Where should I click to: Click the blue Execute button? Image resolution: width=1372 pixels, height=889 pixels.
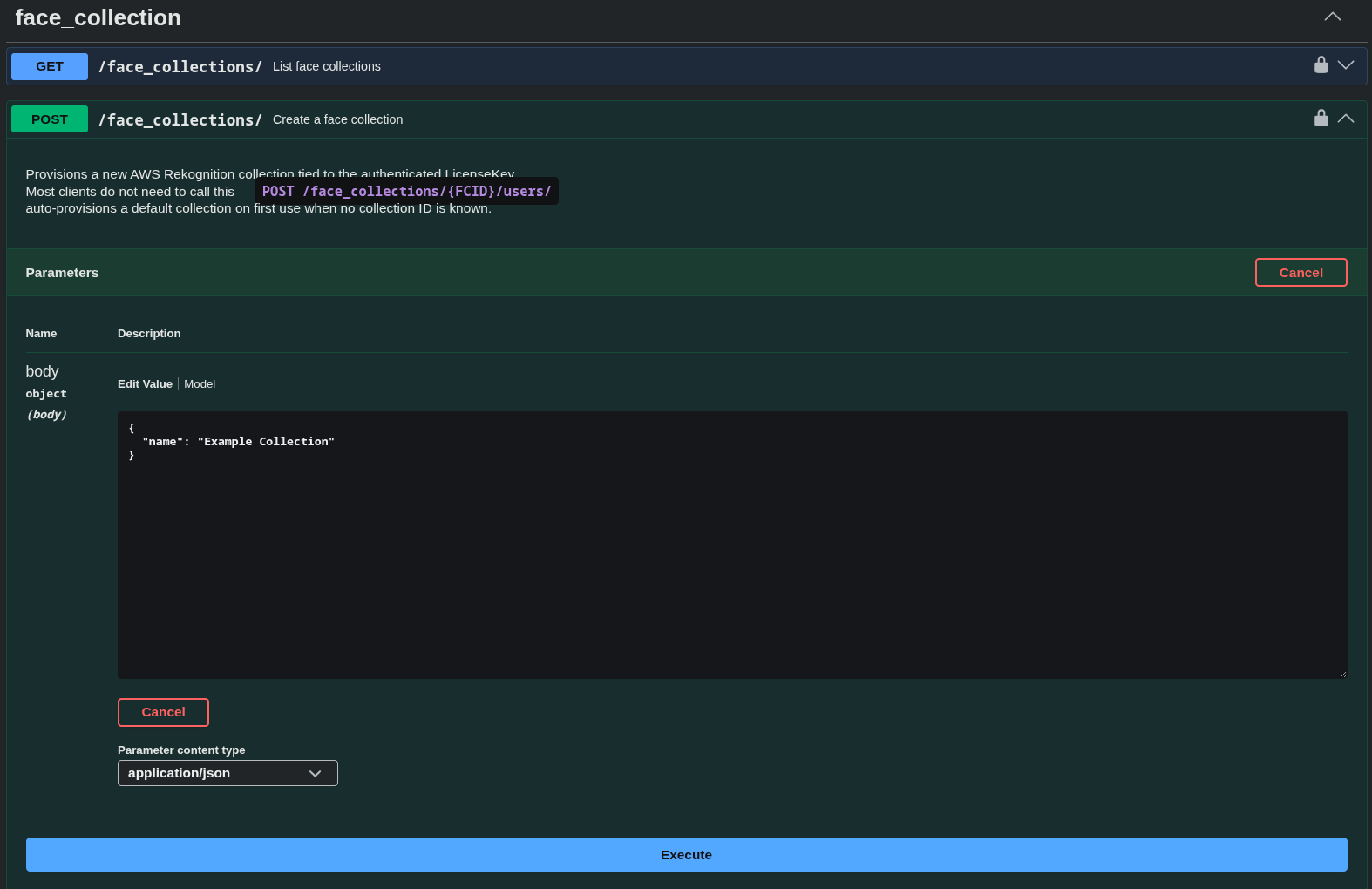coord(687,855)
